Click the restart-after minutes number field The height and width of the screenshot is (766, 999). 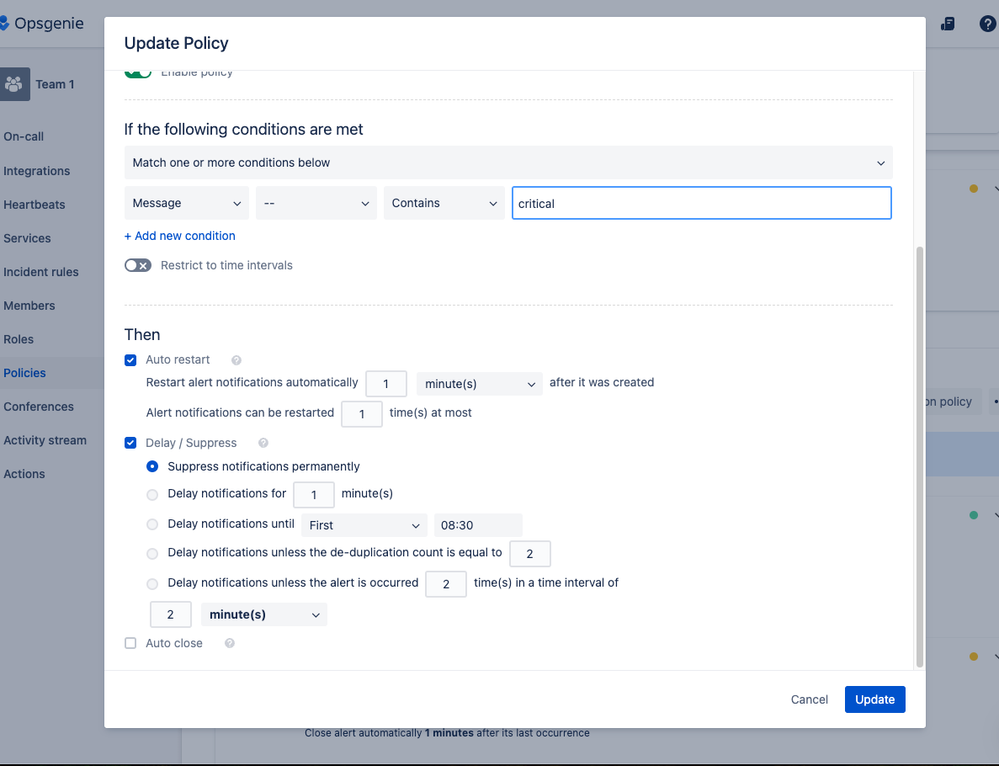386,384
